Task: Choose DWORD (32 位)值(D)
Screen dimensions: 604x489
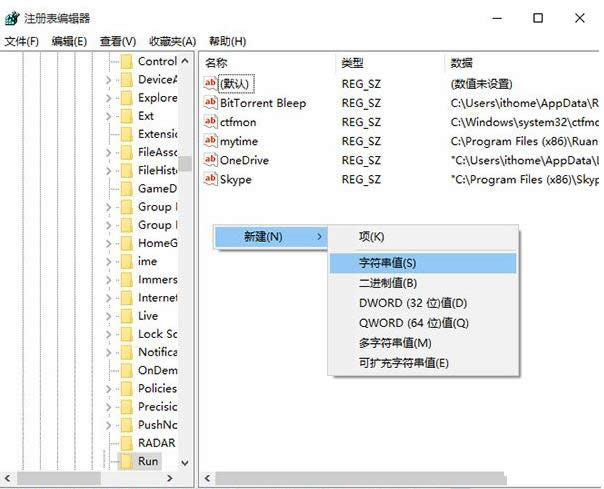Action: 423,303
